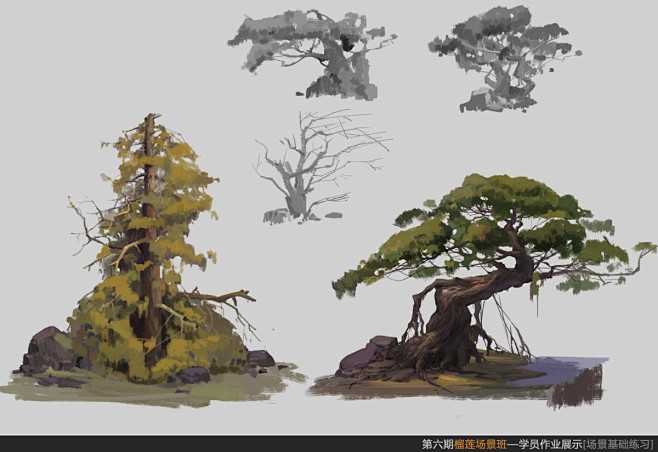Image resolution: width=658 pixels, height=452 pixels.
Task: Click the grayscale tree study with wide flat canopy
Action: (x=311, y=55)
